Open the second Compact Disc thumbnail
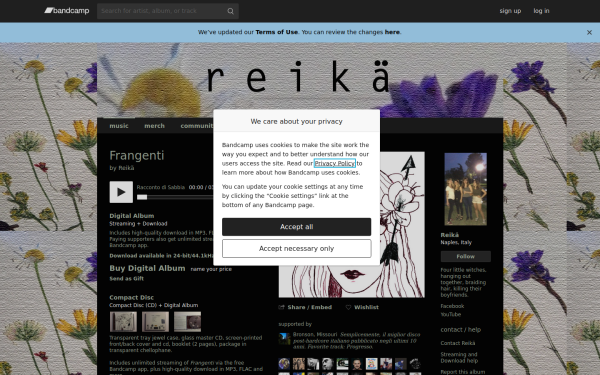This screenshot has width=600, height=375. coord(155,321)
